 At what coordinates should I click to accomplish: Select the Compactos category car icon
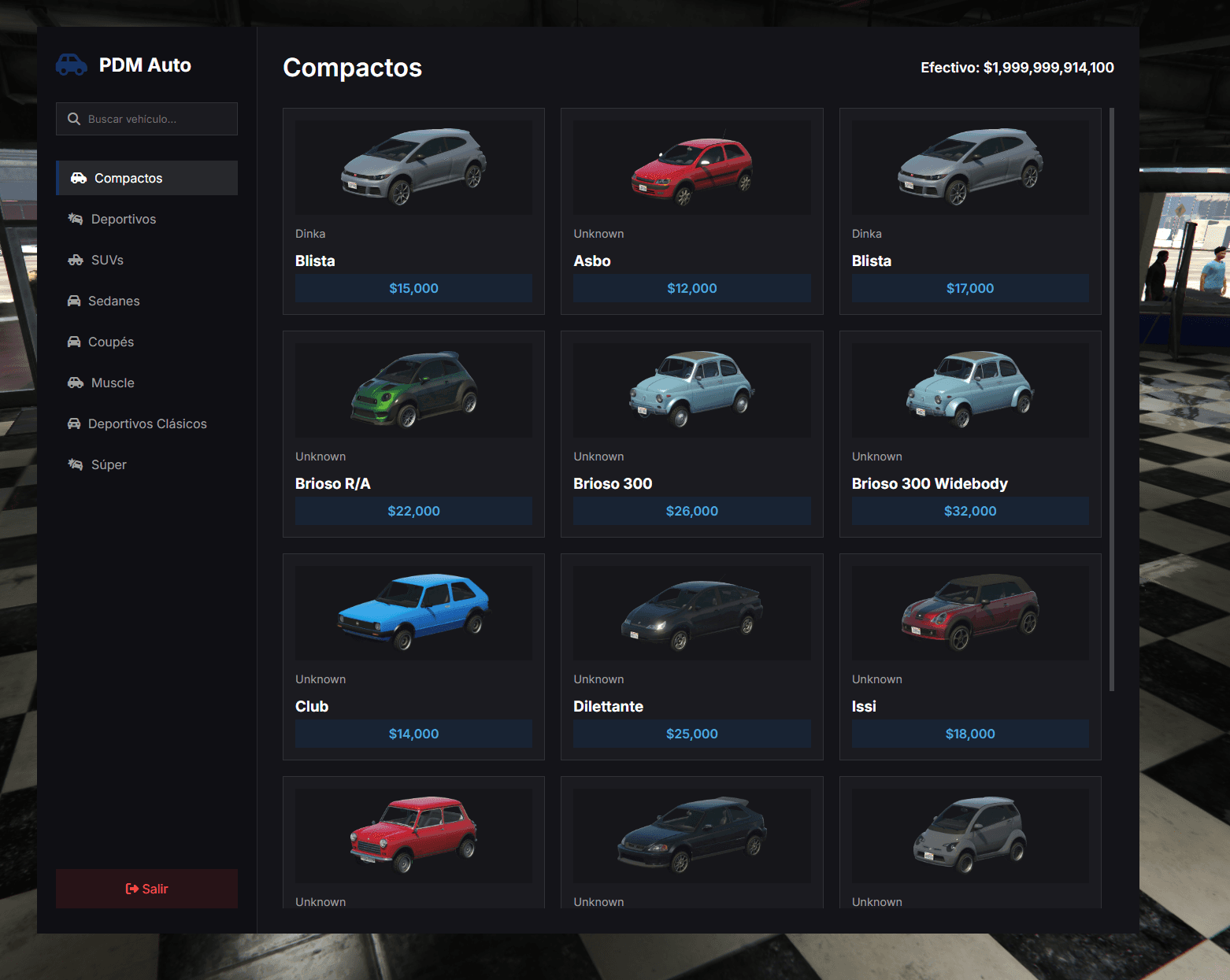point(79,178)
